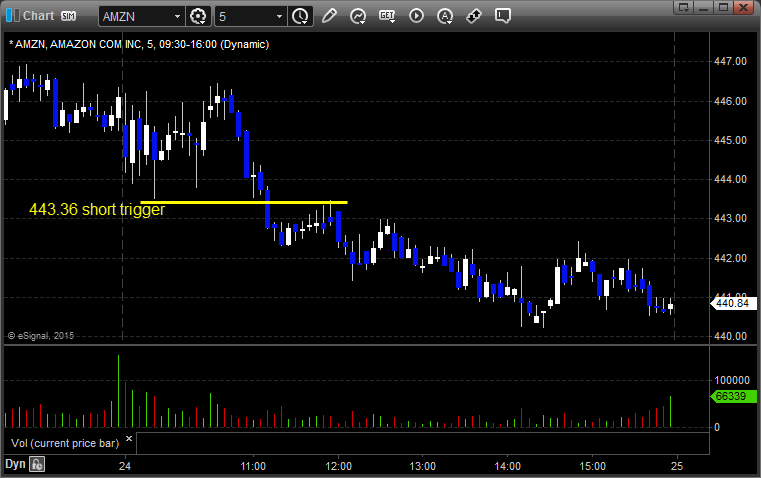Click the 11:00 time axis label
Viewport: 761px width, 478px height.
pos(253,466)
